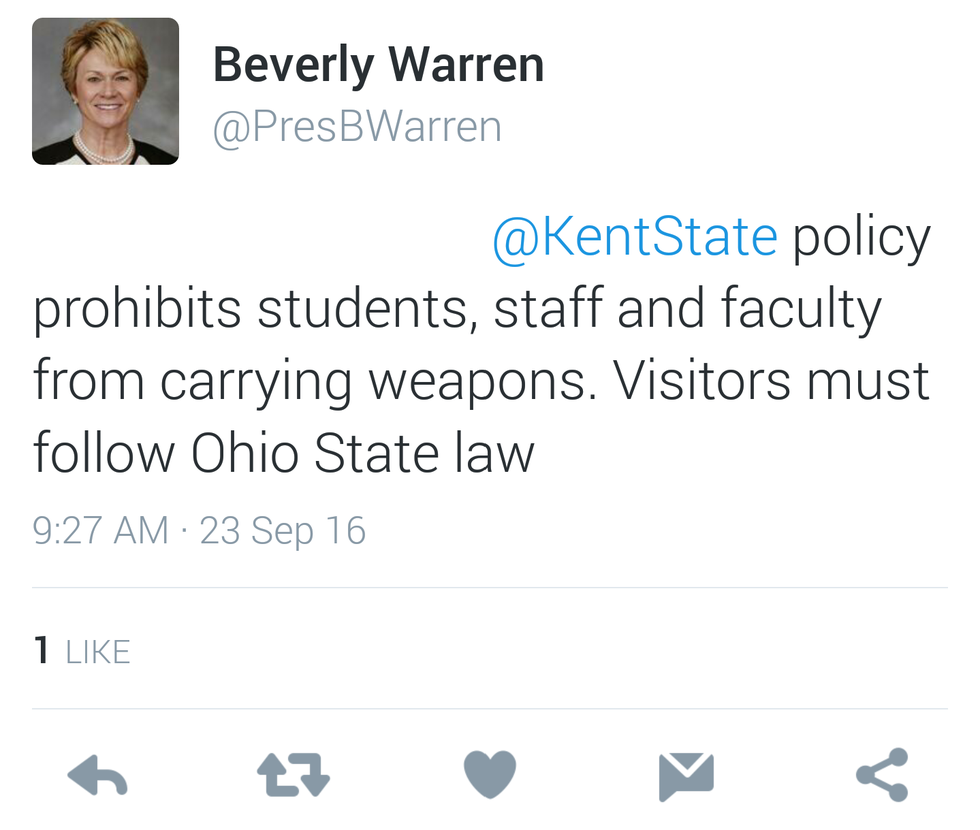This screenshot has height=830, width=980.
Task: Click the line "prohibits students, staff and faculty"
Action: [457, 310]
